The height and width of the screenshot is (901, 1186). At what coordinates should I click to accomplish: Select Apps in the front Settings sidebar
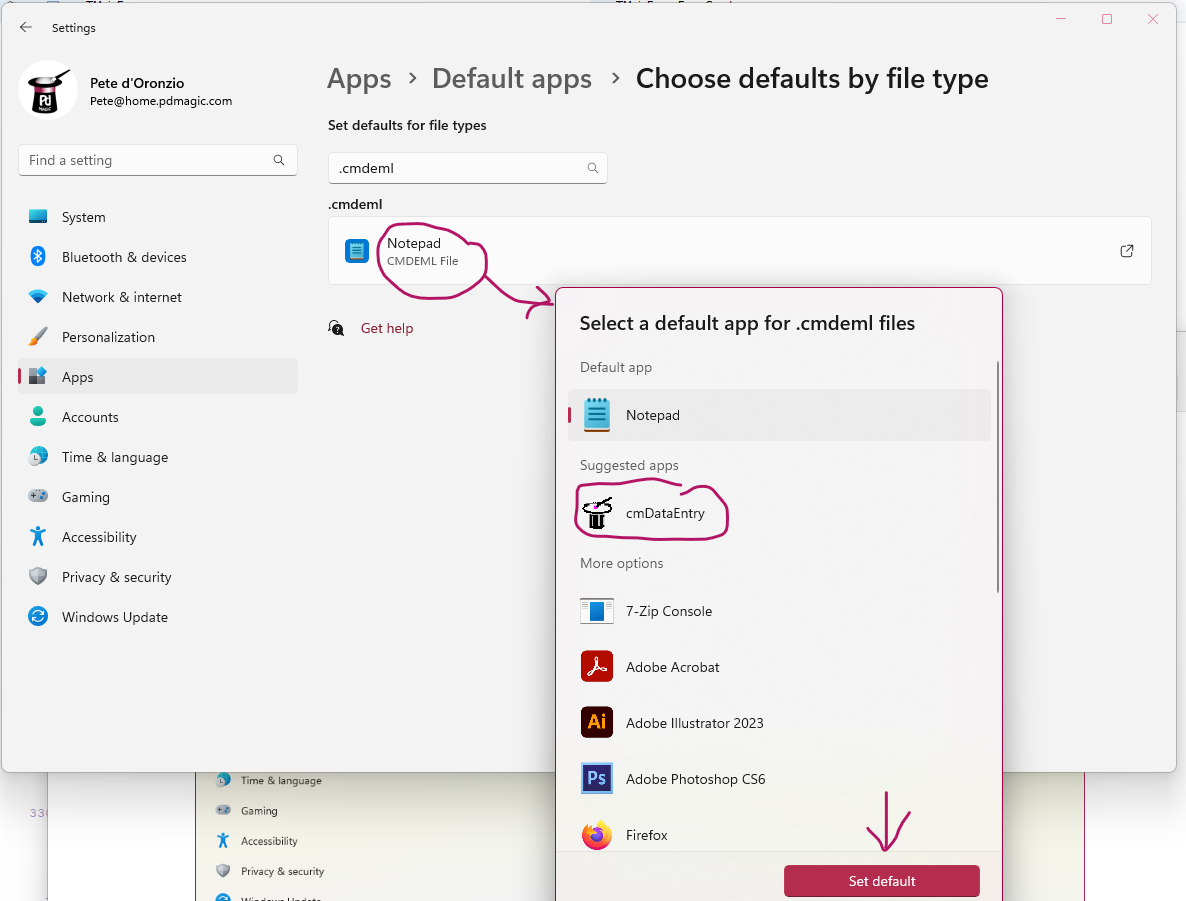click(157, 377)
